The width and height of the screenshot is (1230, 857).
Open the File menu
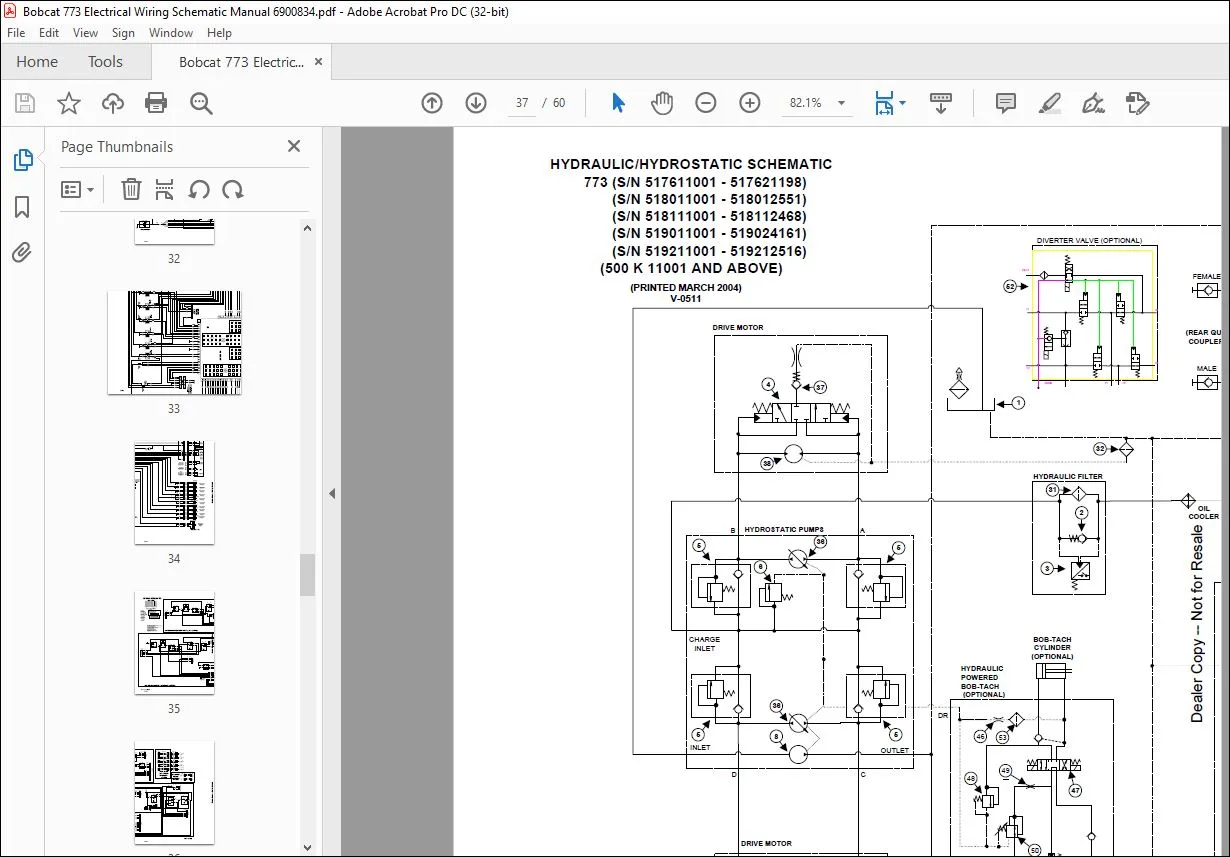(x=15, y=33)
